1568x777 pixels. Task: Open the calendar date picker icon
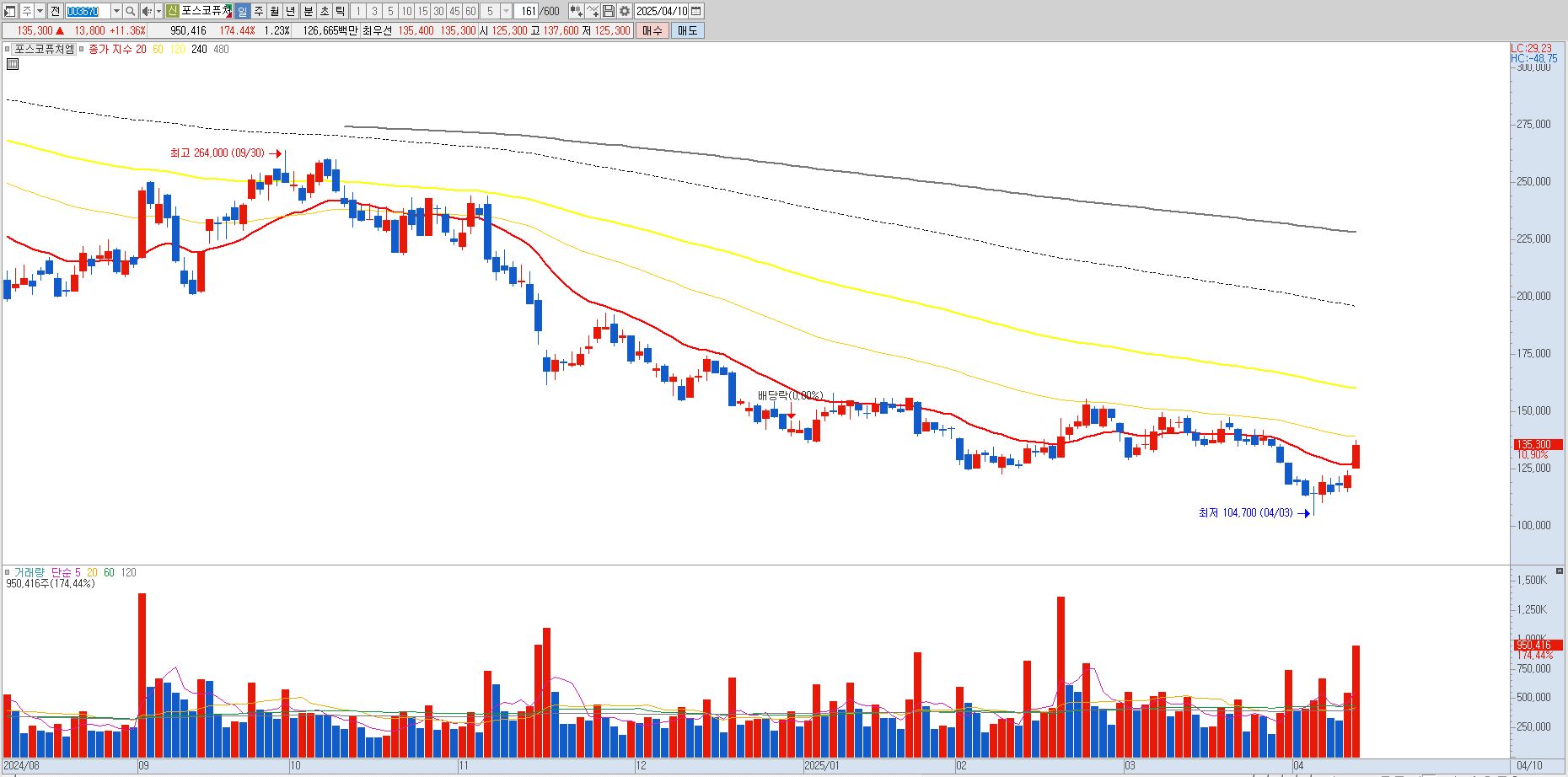pos(696,11)
